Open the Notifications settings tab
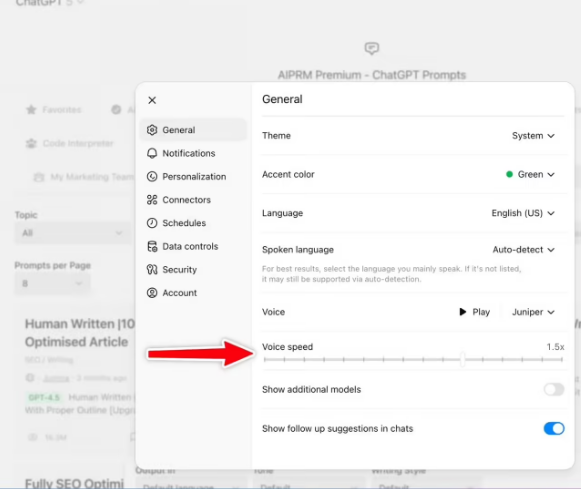Image resolution: width=581 pixels, height=489 pixels. tap(193, 153)
